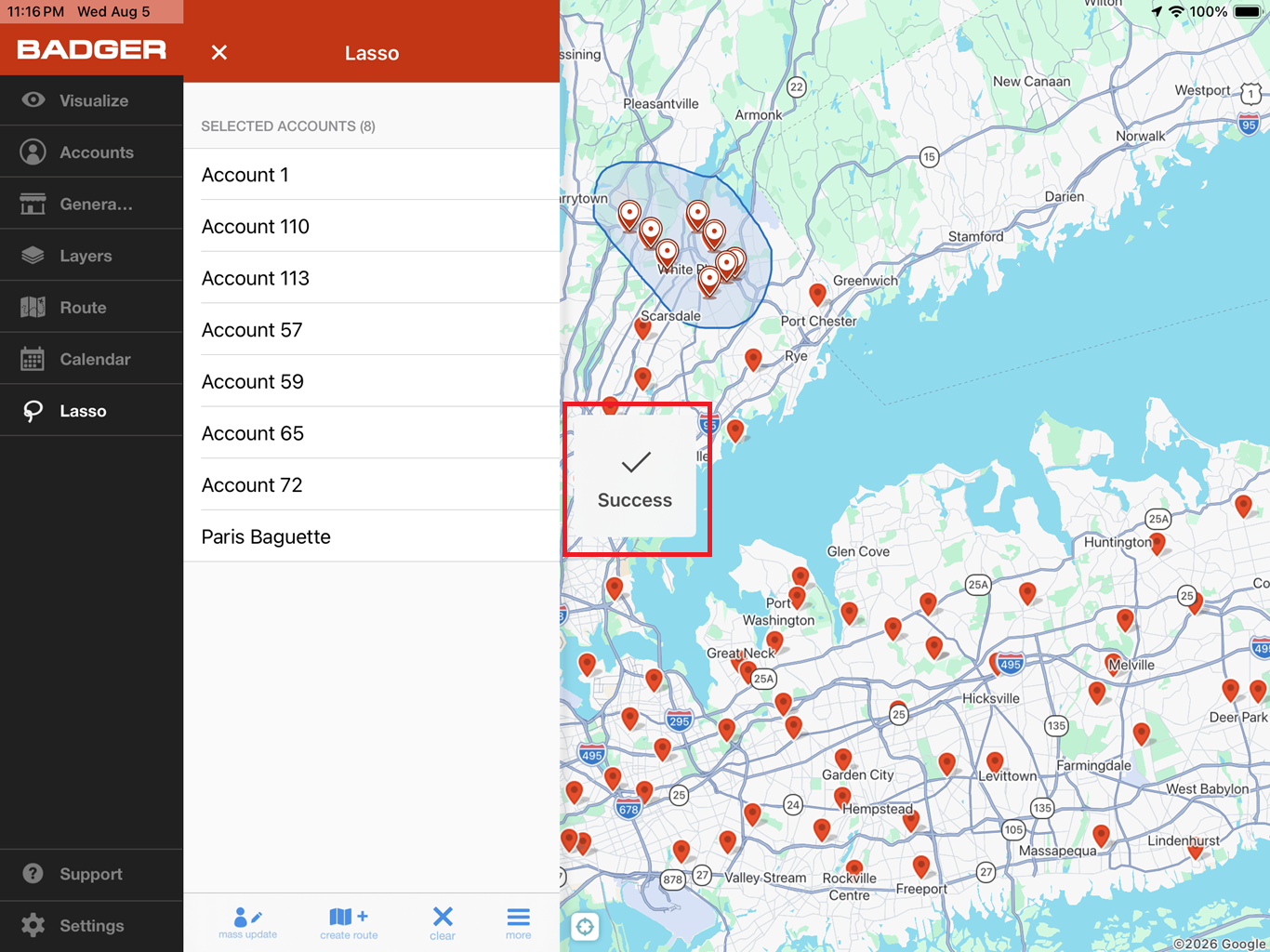This screenshot has height=952, width=1270.
Task: Tap the locate-me crosshair button on map
Action: click(585, 926)
